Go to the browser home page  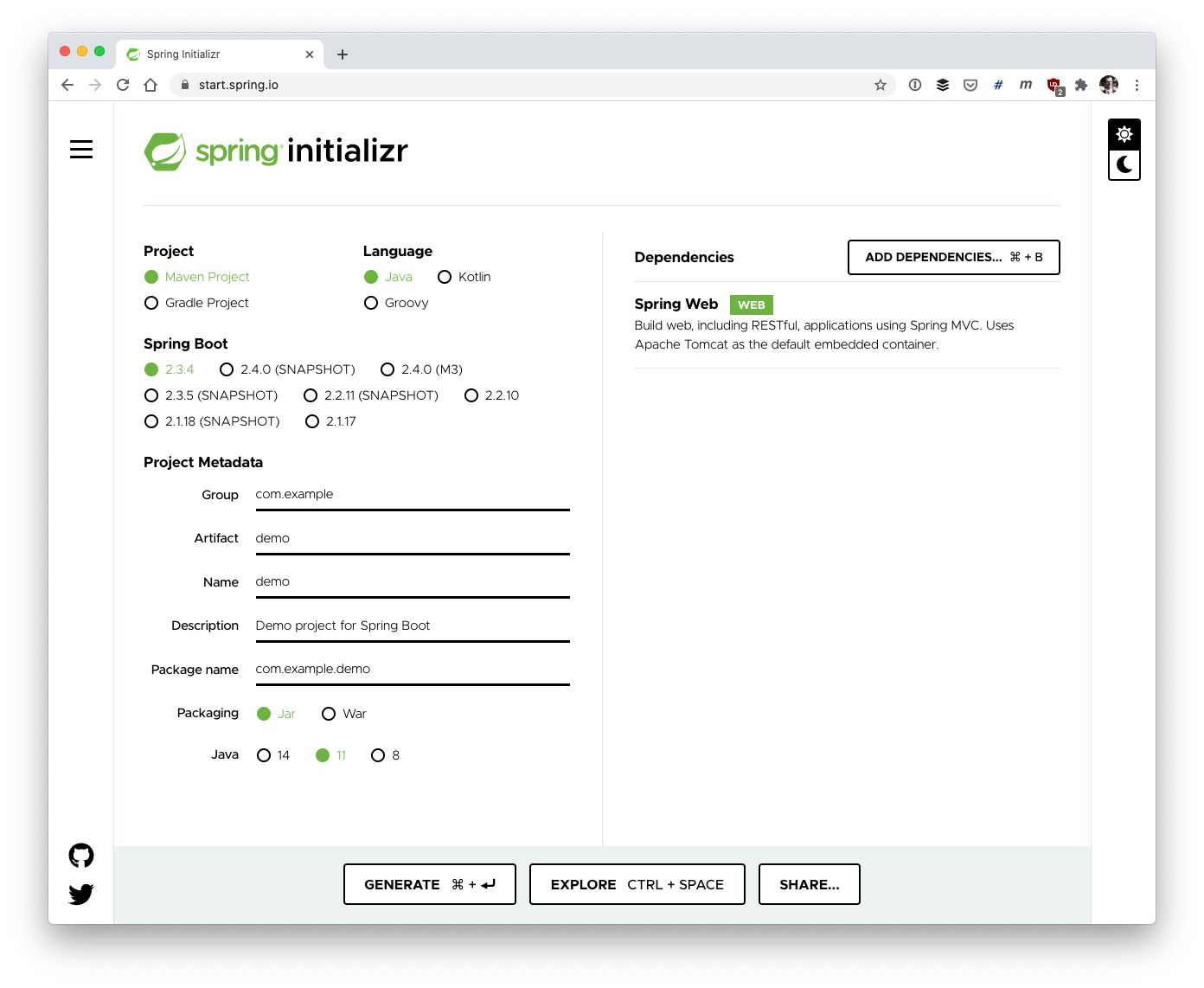click(x=150, y=85)
